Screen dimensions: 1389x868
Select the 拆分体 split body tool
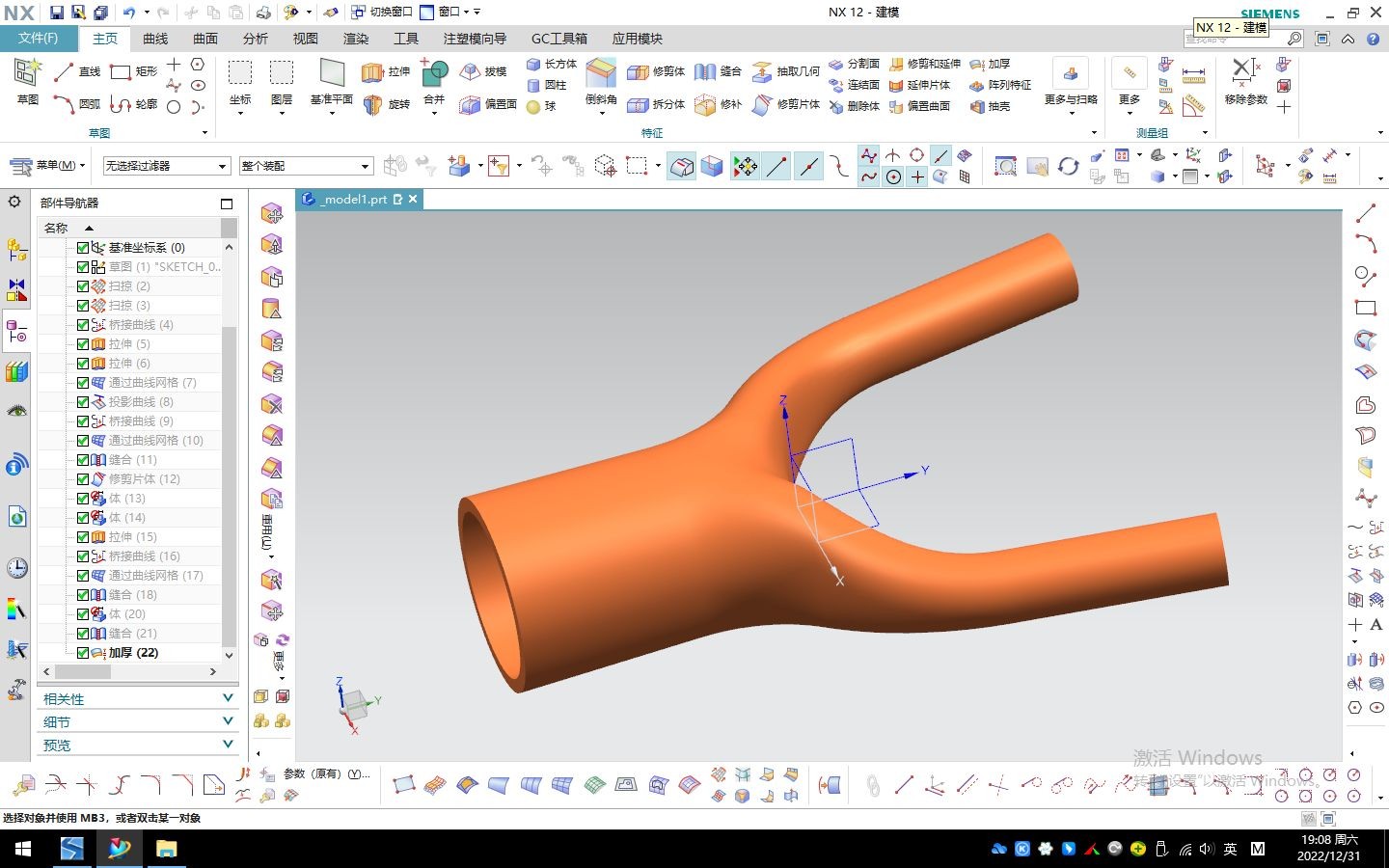(x=656, y=104)
